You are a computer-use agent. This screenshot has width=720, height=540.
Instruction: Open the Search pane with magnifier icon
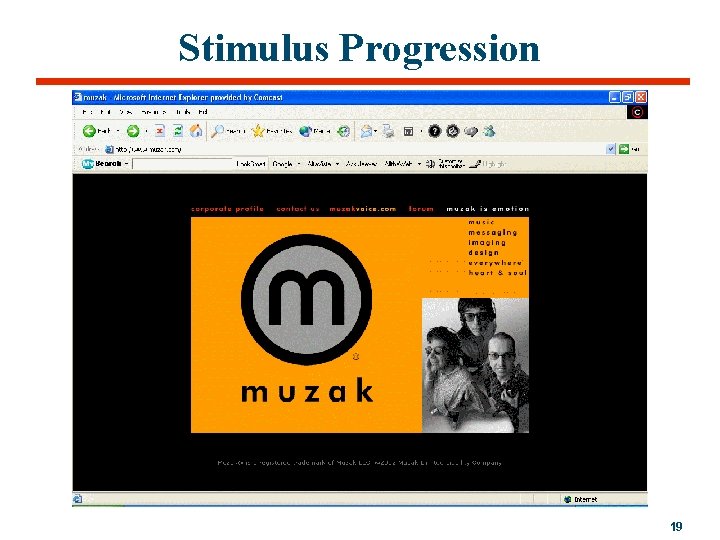(x=217, y=131)
